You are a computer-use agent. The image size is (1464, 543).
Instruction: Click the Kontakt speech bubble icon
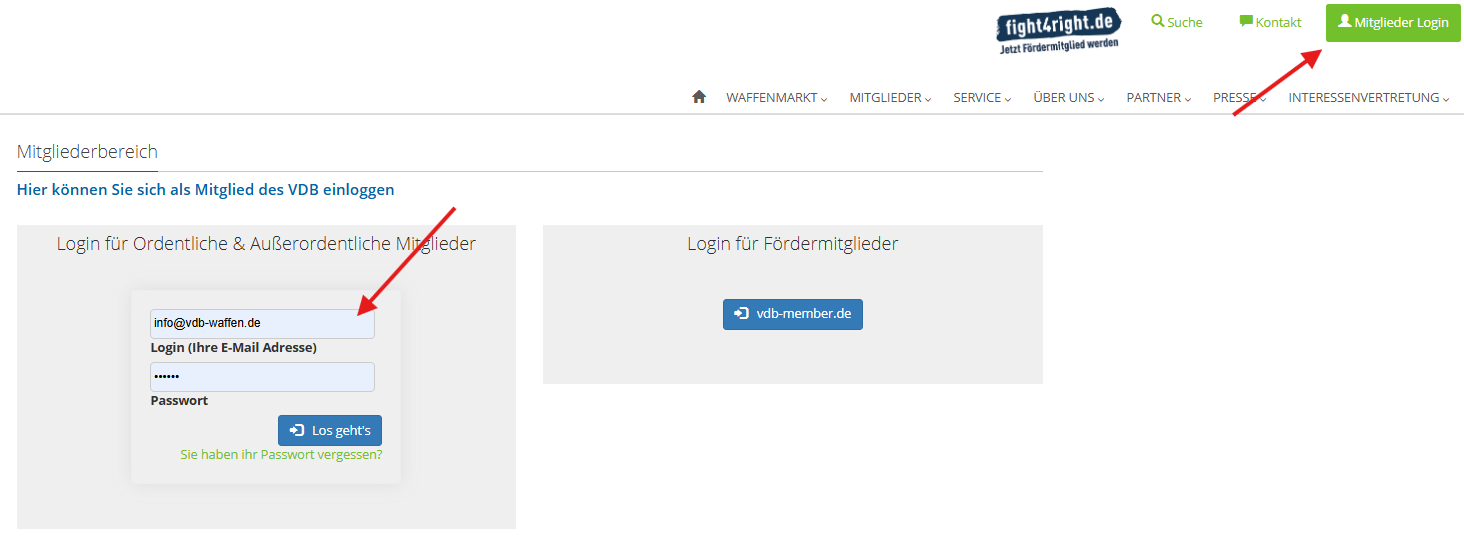coord(1246,21)
